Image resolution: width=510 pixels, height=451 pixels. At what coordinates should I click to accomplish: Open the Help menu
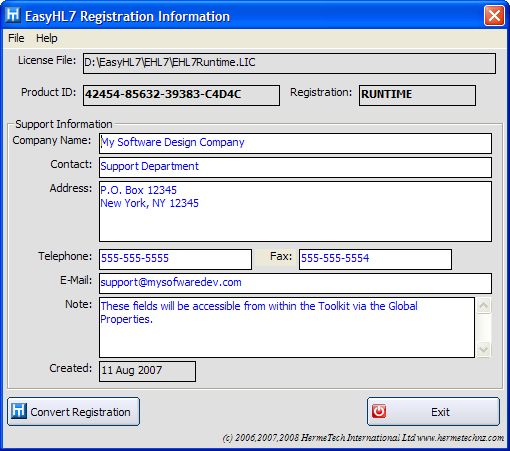(47, 38)
